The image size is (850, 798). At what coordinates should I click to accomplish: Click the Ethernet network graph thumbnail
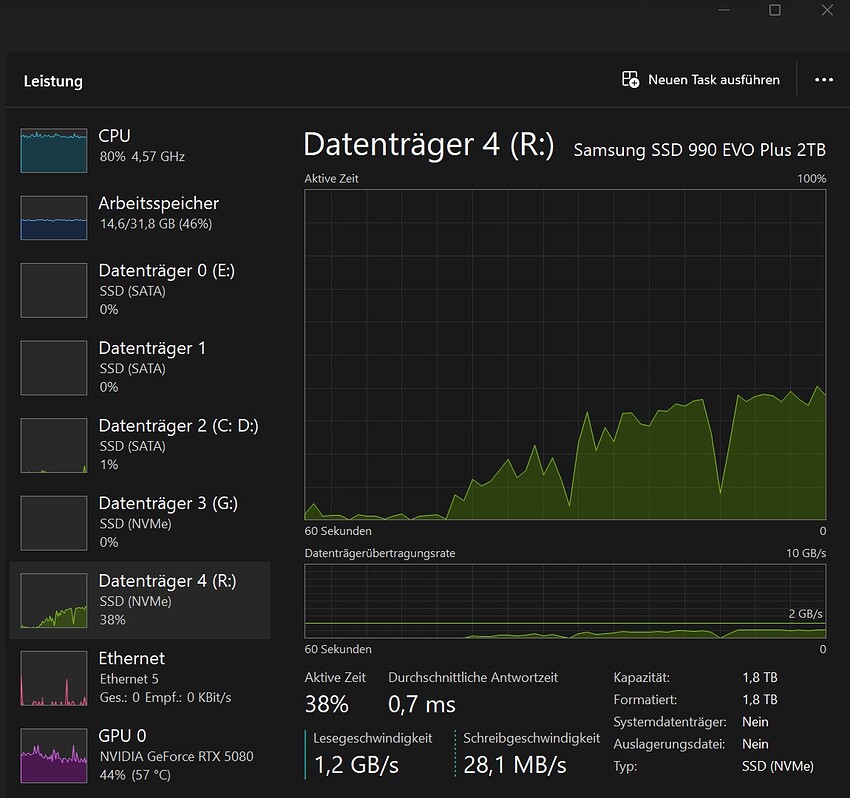[x=54, y=677]
